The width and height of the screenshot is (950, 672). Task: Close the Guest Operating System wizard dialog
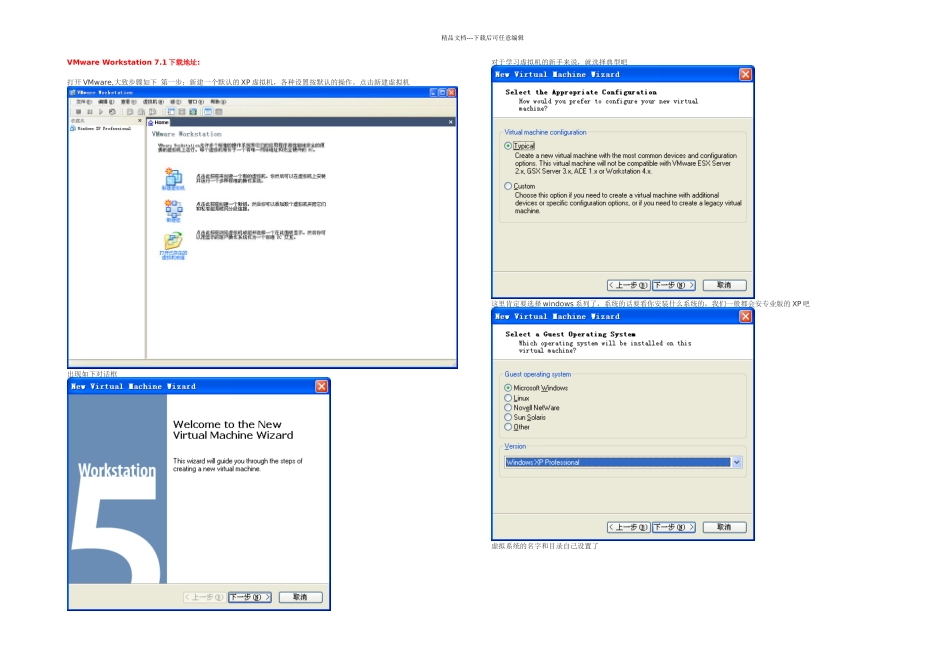point(746,316)
